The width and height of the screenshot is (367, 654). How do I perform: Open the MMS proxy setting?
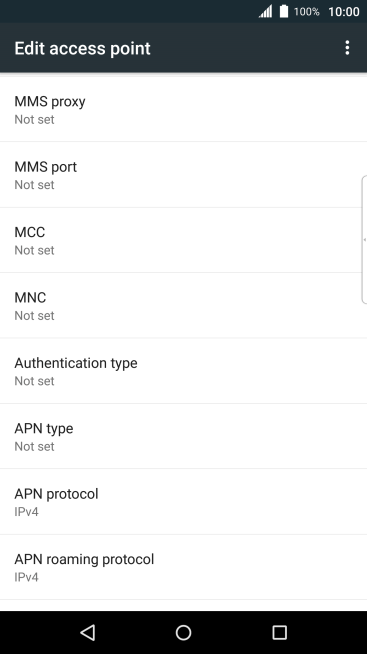(184, 110)
